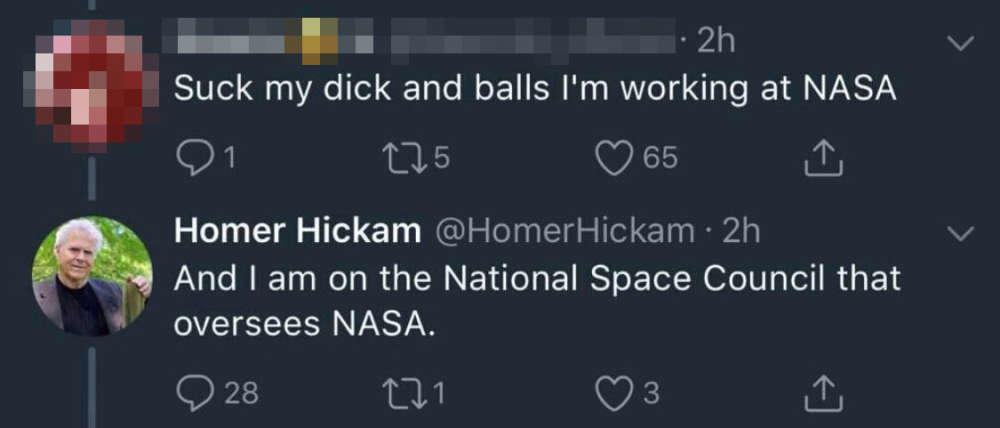The image size is (1000, 428).
Task: Open the chevron menu on the top tweet
Action: tap(960, 43)
